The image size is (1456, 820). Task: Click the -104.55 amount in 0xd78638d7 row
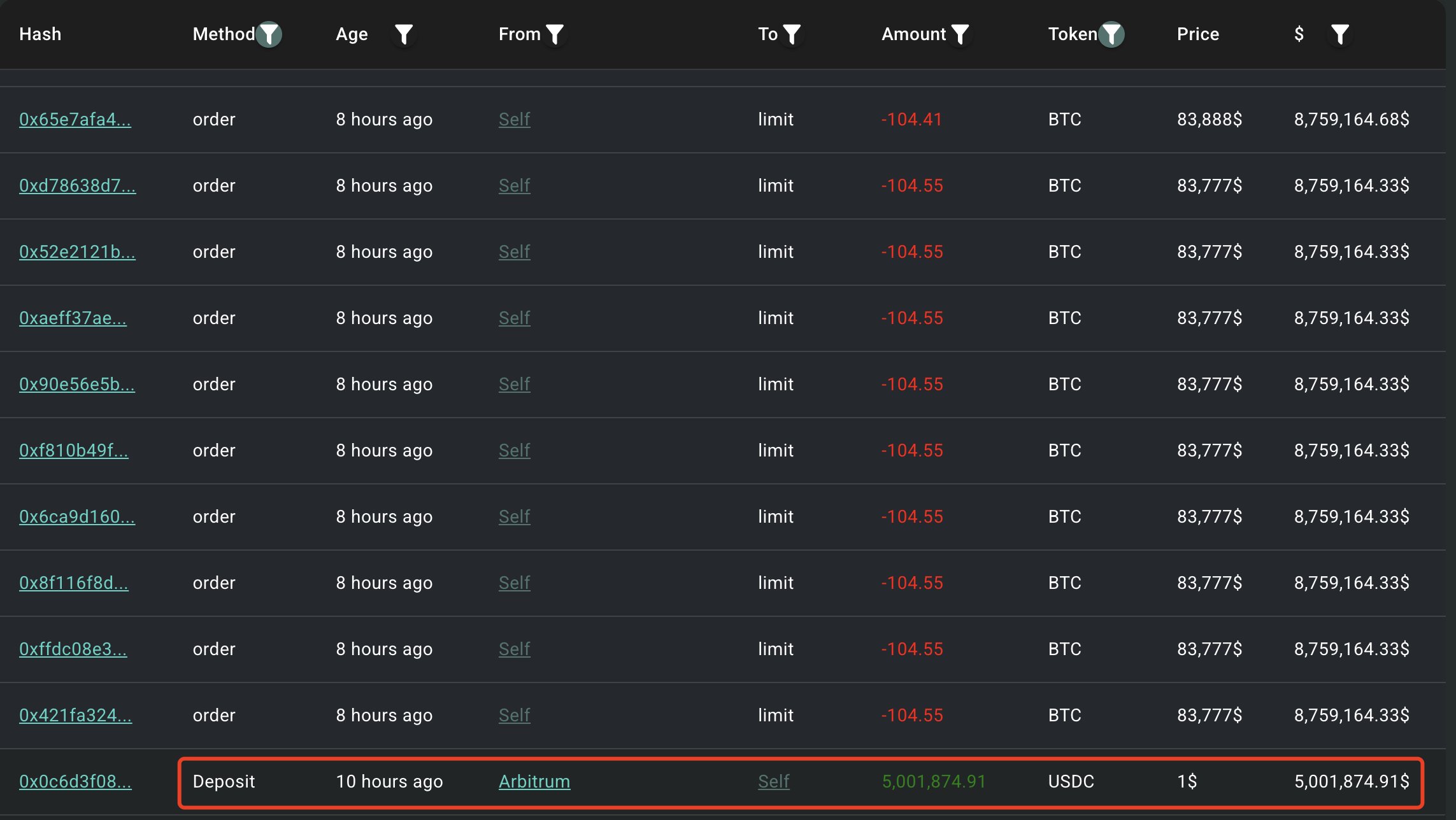[912, 186]
